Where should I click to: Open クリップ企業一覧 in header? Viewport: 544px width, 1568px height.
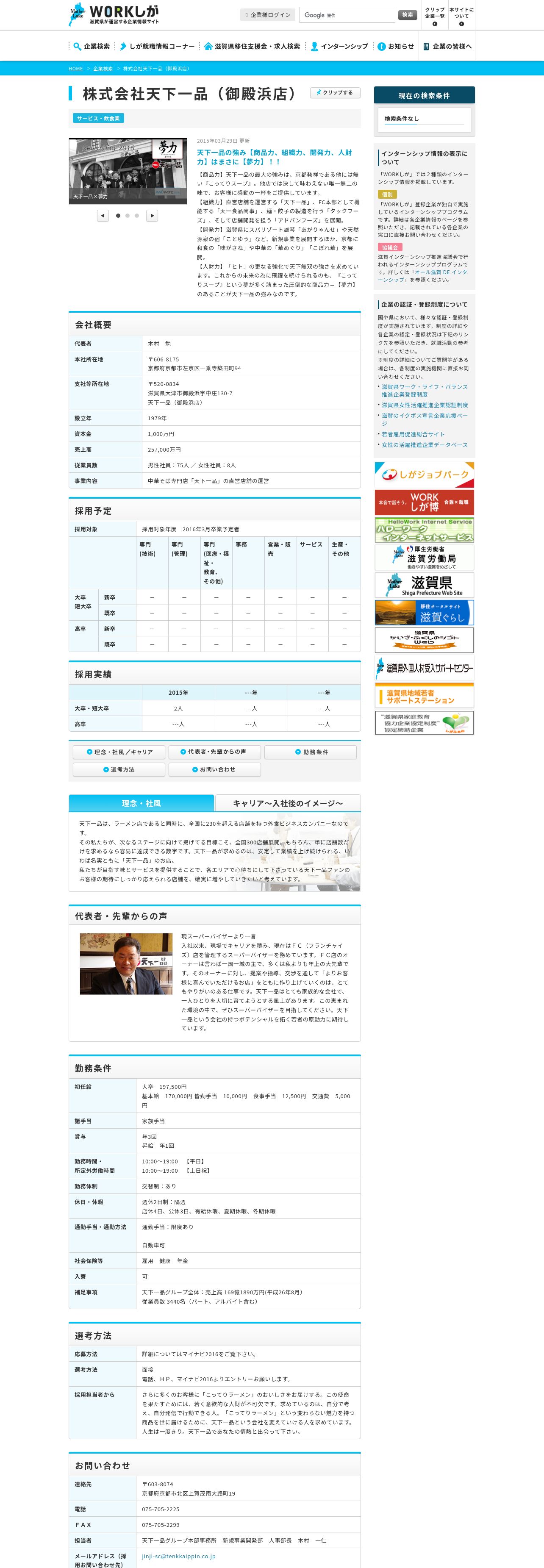coord(434,16)
